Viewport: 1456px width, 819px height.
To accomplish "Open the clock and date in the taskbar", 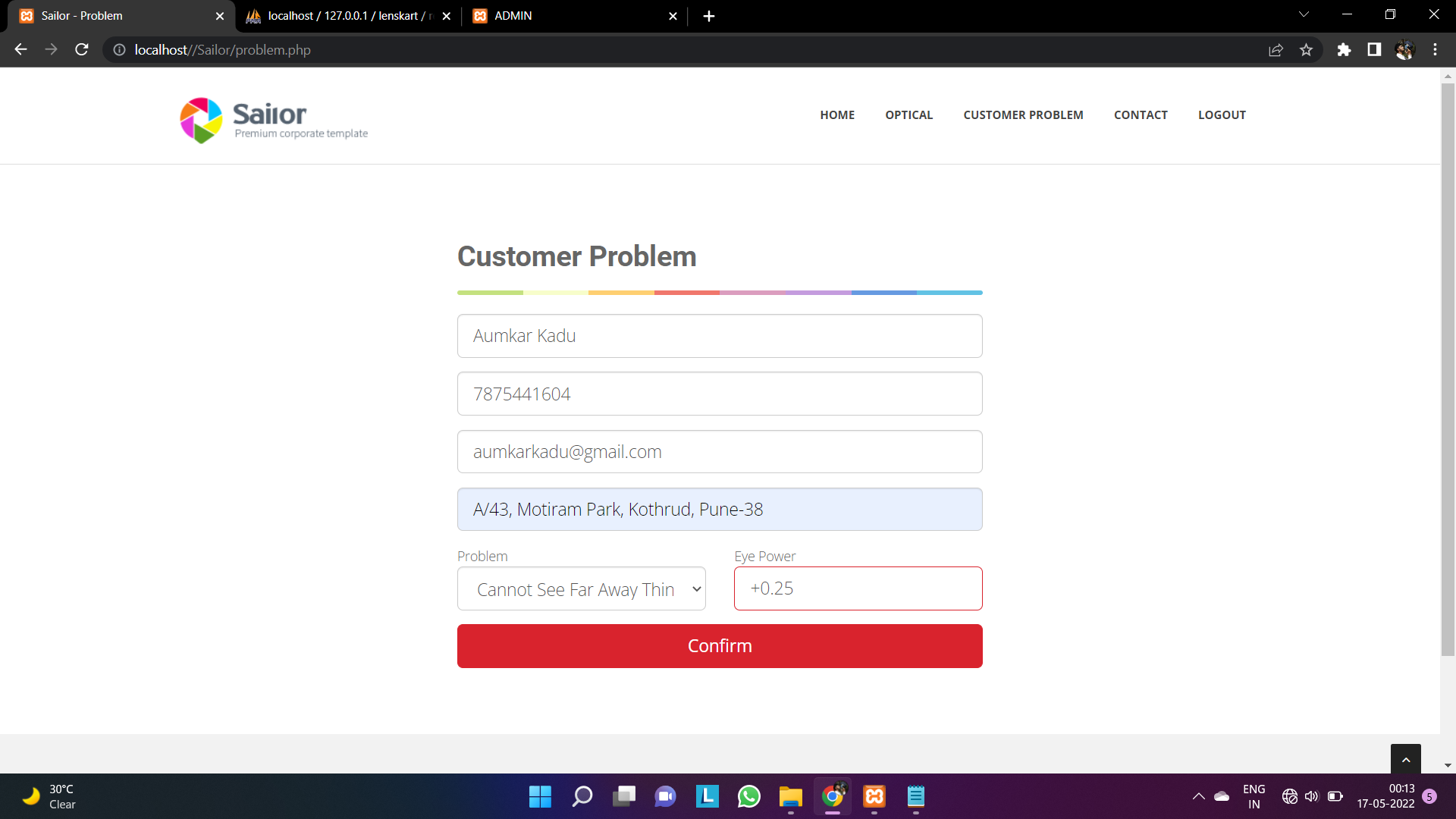I will click(1385, 796).
